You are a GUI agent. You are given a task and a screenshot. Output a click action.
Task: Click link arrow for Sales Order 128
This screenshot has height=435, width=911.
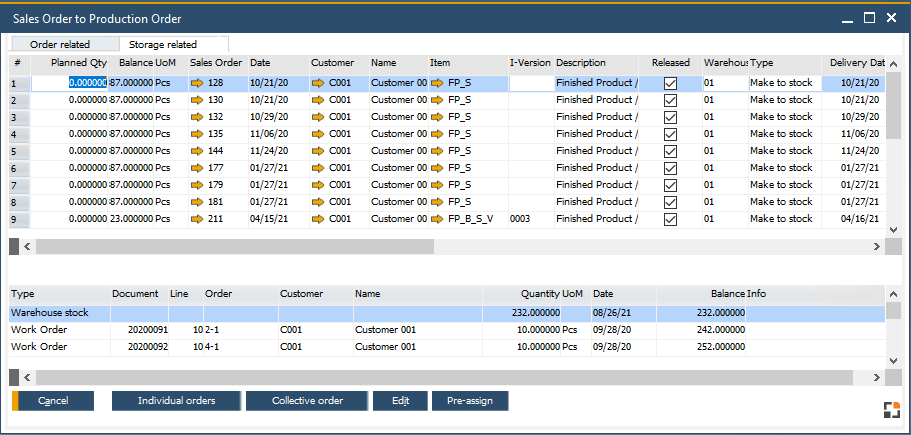click(x=197, y=84)
